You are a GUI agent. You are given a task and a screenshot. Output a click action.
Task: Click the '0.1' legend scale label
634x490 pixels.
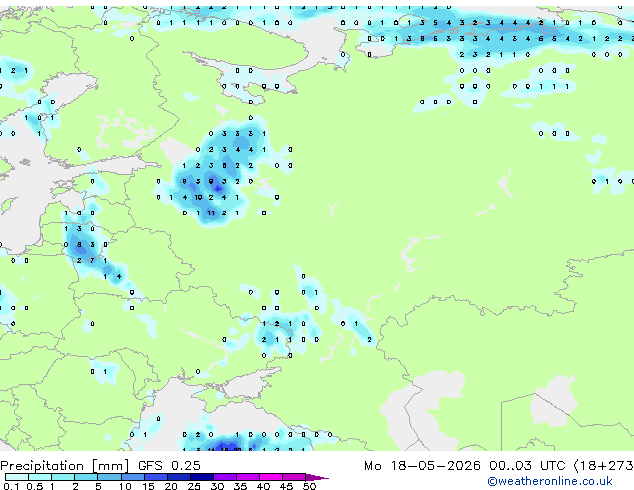(x=11, y=486)
